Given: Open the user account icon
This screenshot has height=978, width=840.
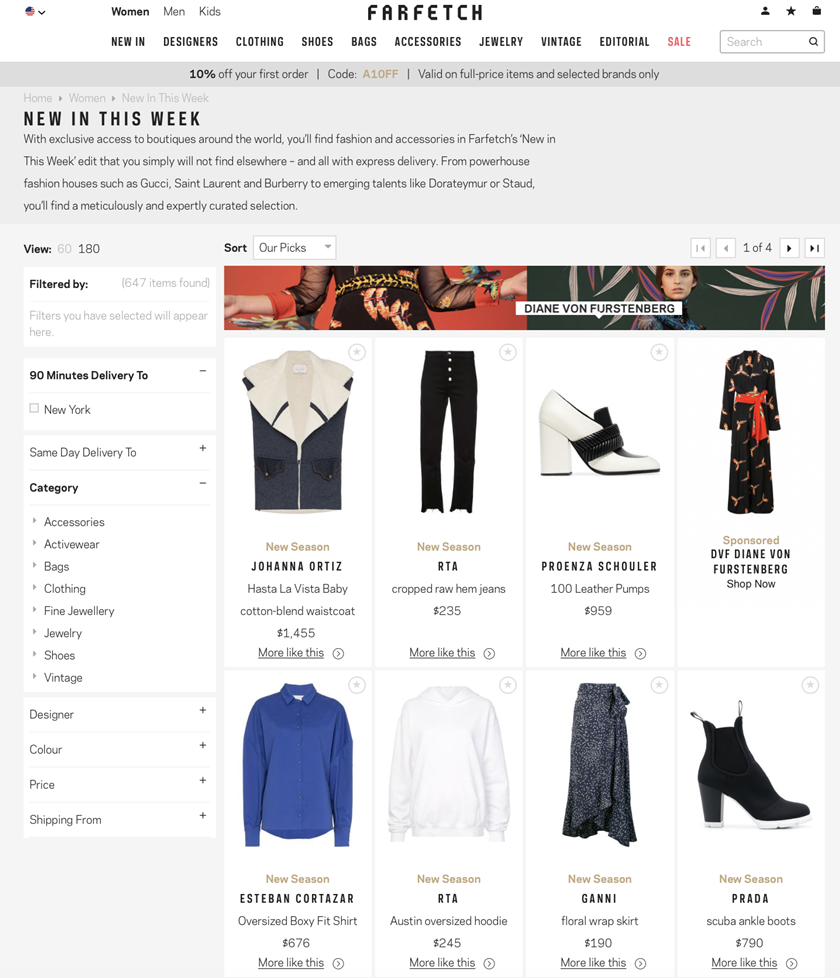Looking at the screenshot, I should (765, 11).
